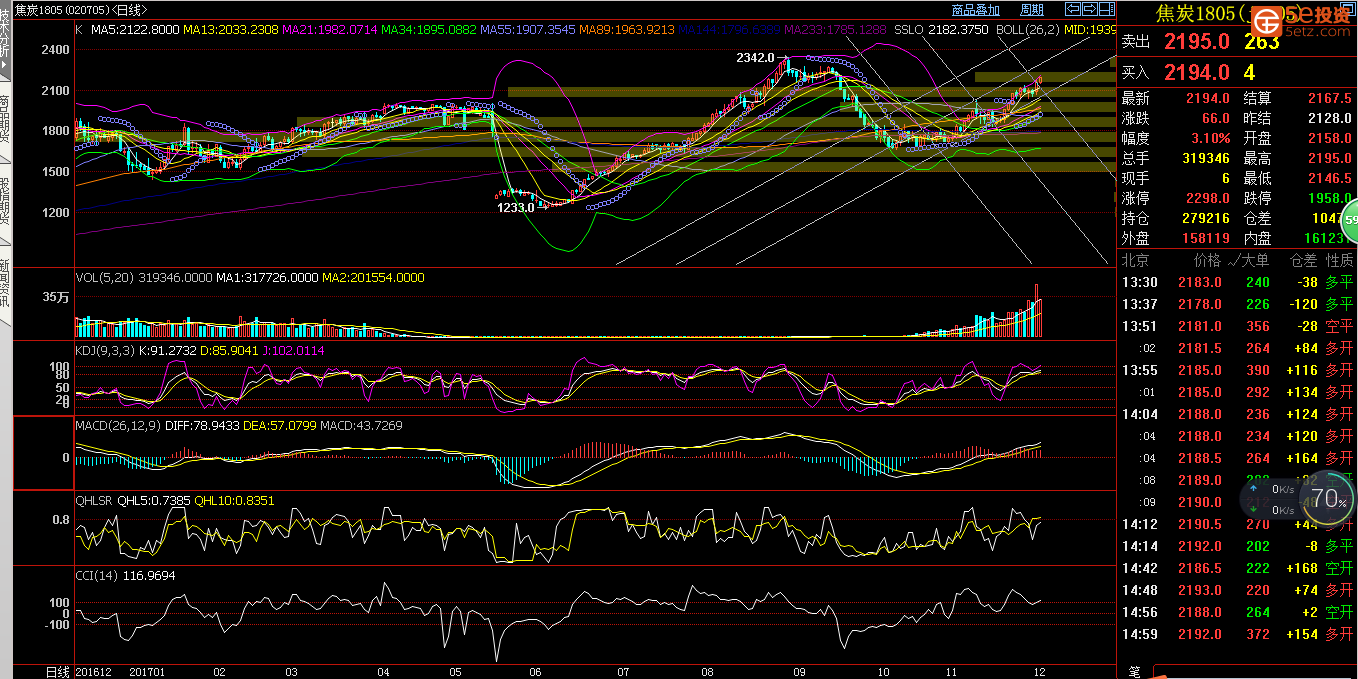Open the 商品叠加 overlay option

(976, 9)
